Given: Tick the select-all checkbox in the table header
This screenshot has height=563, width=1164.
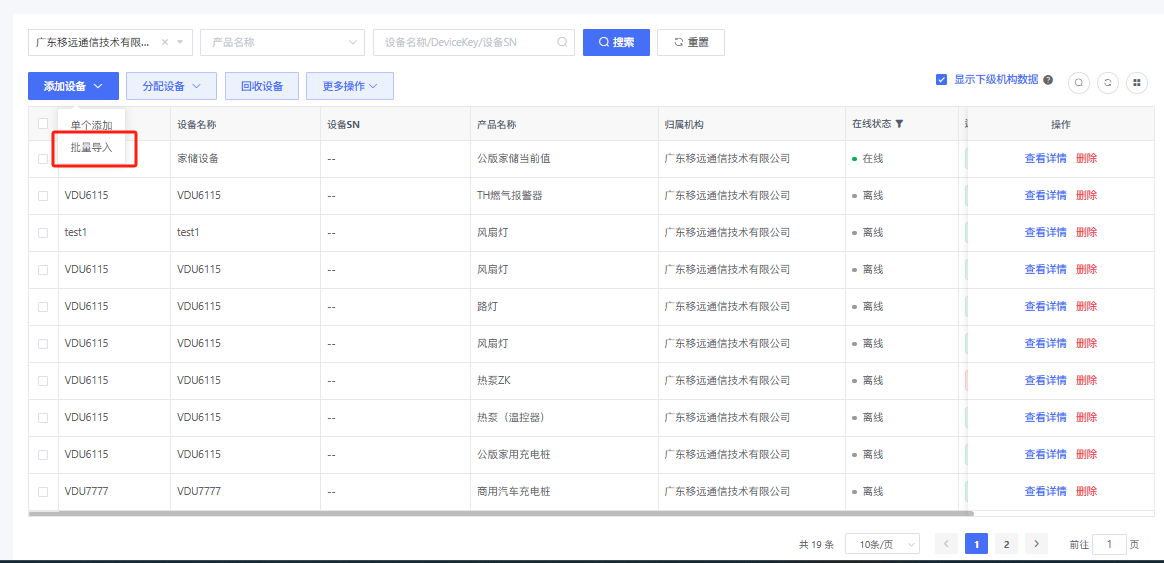Looking at the screenshot, I should (43, 124).
